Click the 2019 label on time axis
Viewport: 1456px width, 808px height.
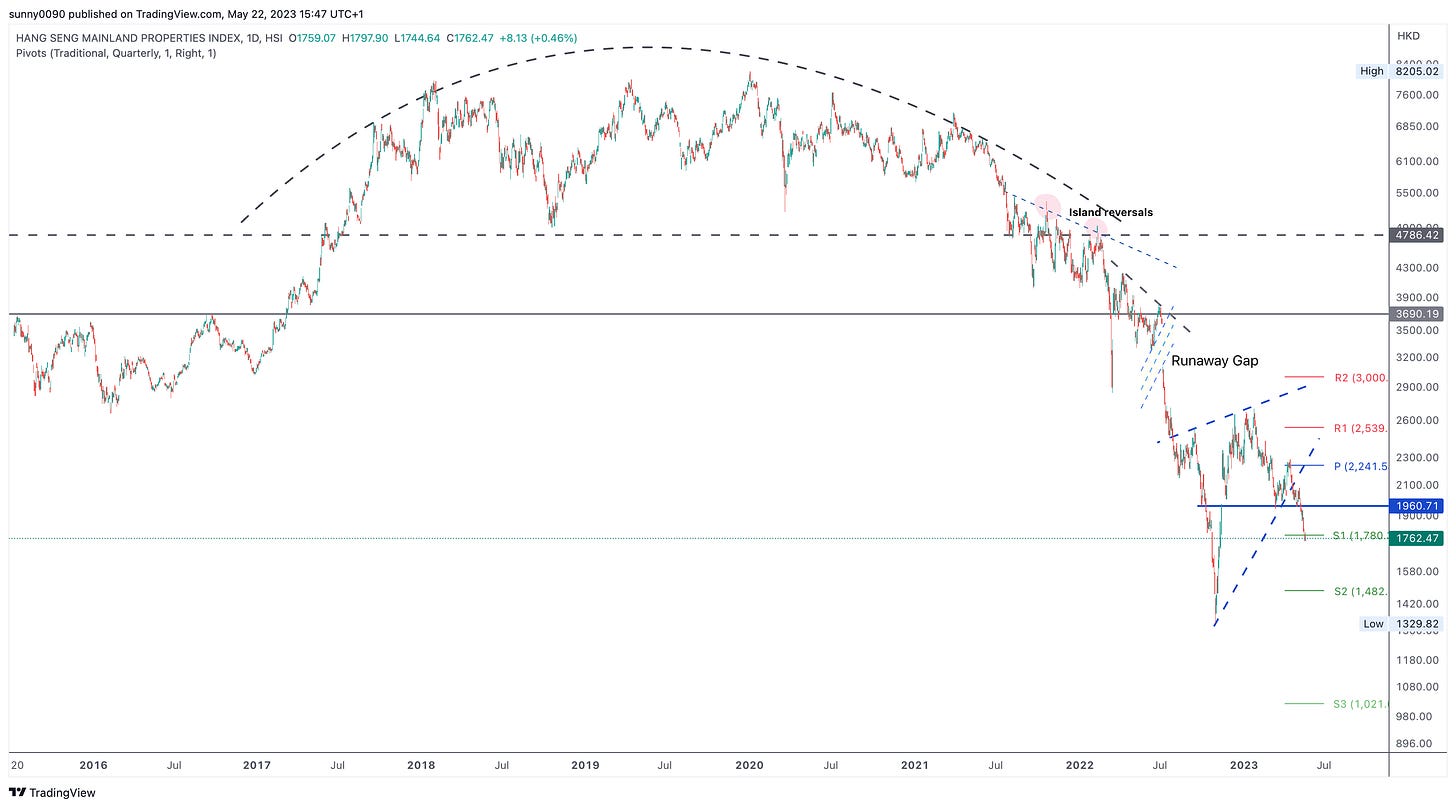(585, 765)
